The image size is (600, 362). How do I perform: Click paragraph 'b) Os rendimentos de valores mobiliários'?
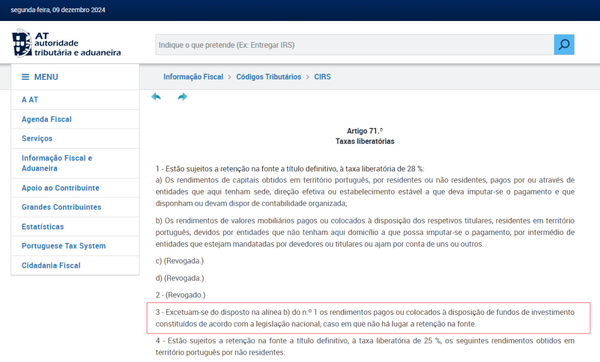[365, 232]
